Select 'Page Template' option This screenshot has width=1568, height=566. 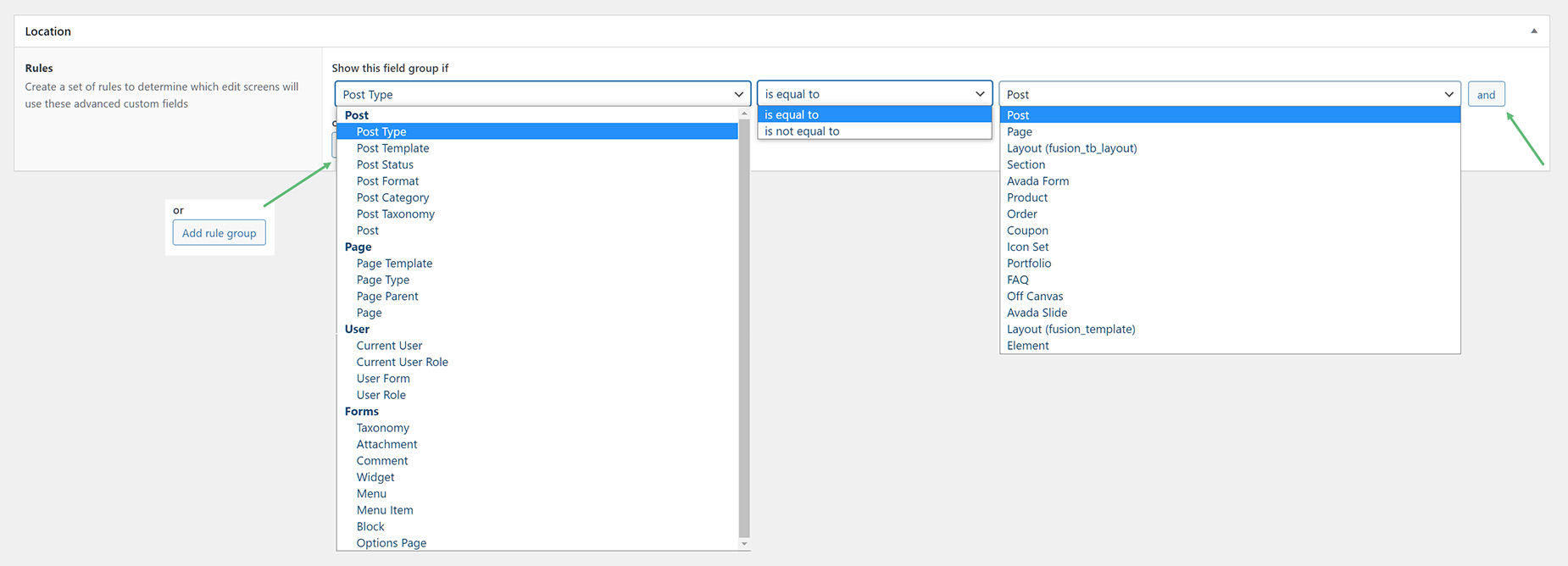(537, 264)
